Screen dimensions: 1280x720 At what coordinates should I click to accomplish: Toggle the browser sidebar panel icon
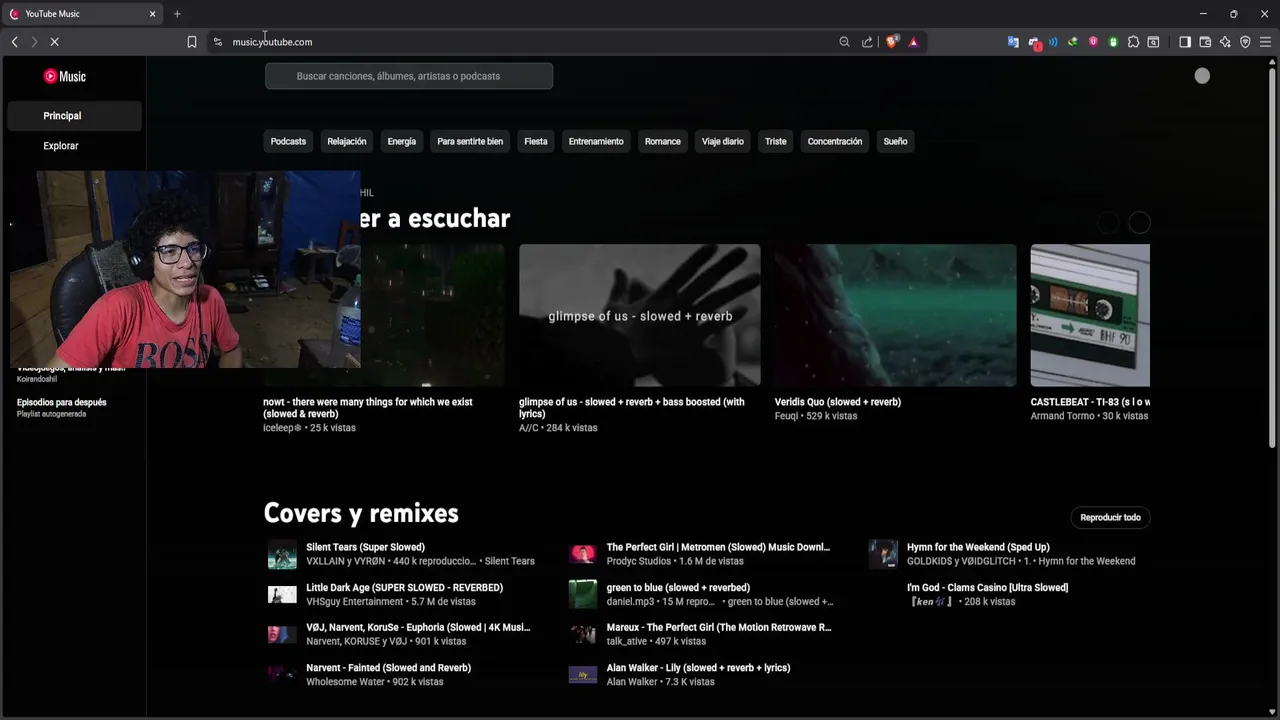tap(1185, 42)
